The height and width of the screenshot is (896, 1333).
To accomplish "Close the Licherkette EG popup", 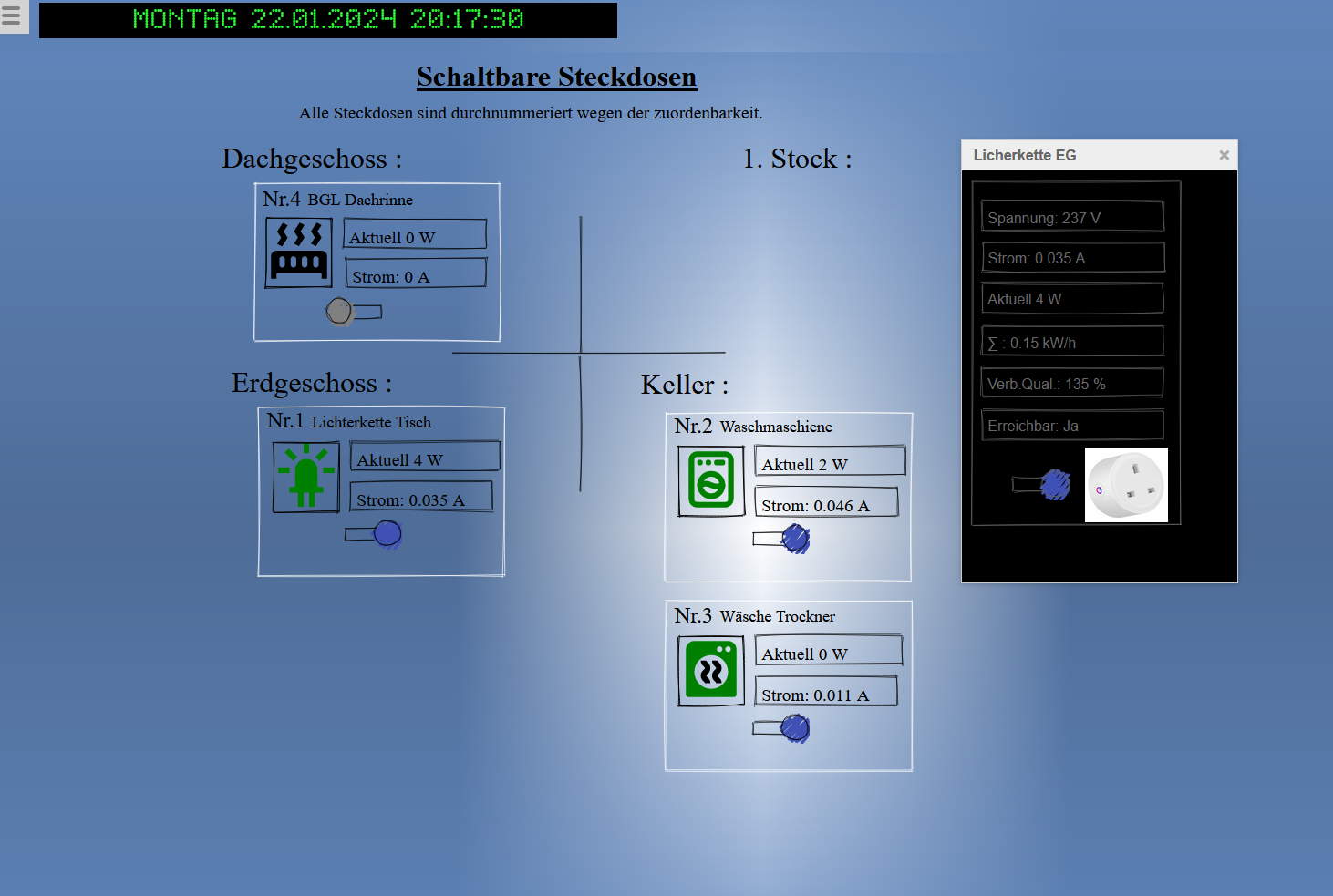I will coord(1224,156).
